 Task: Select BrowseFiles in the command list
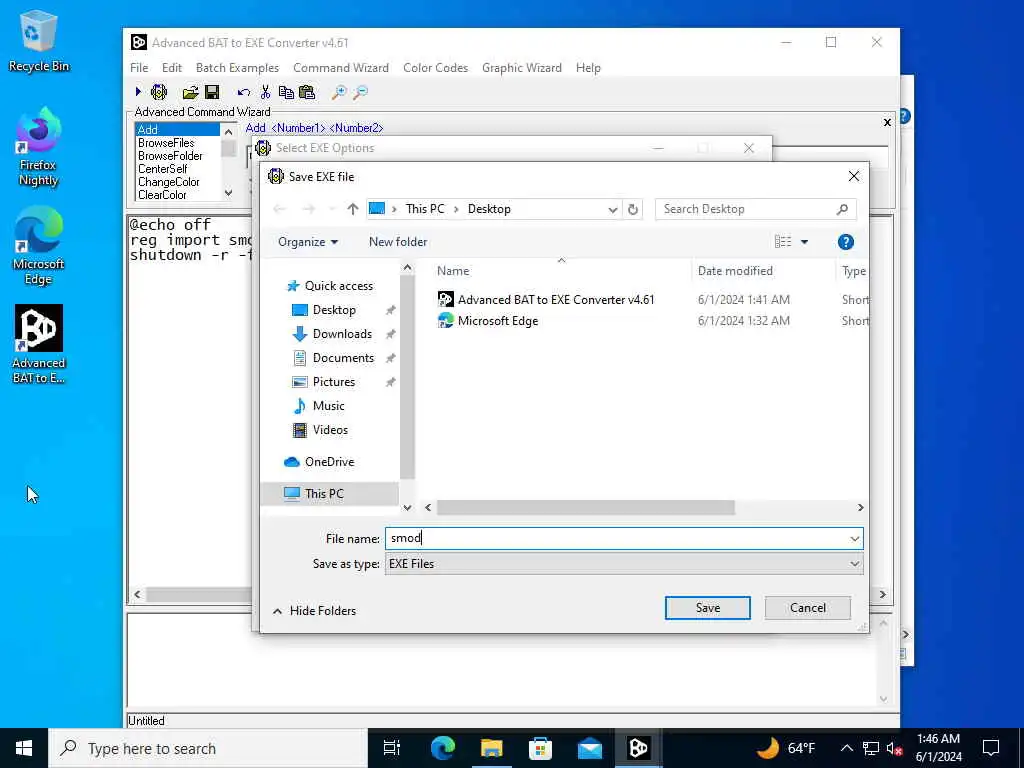point(166,143)
